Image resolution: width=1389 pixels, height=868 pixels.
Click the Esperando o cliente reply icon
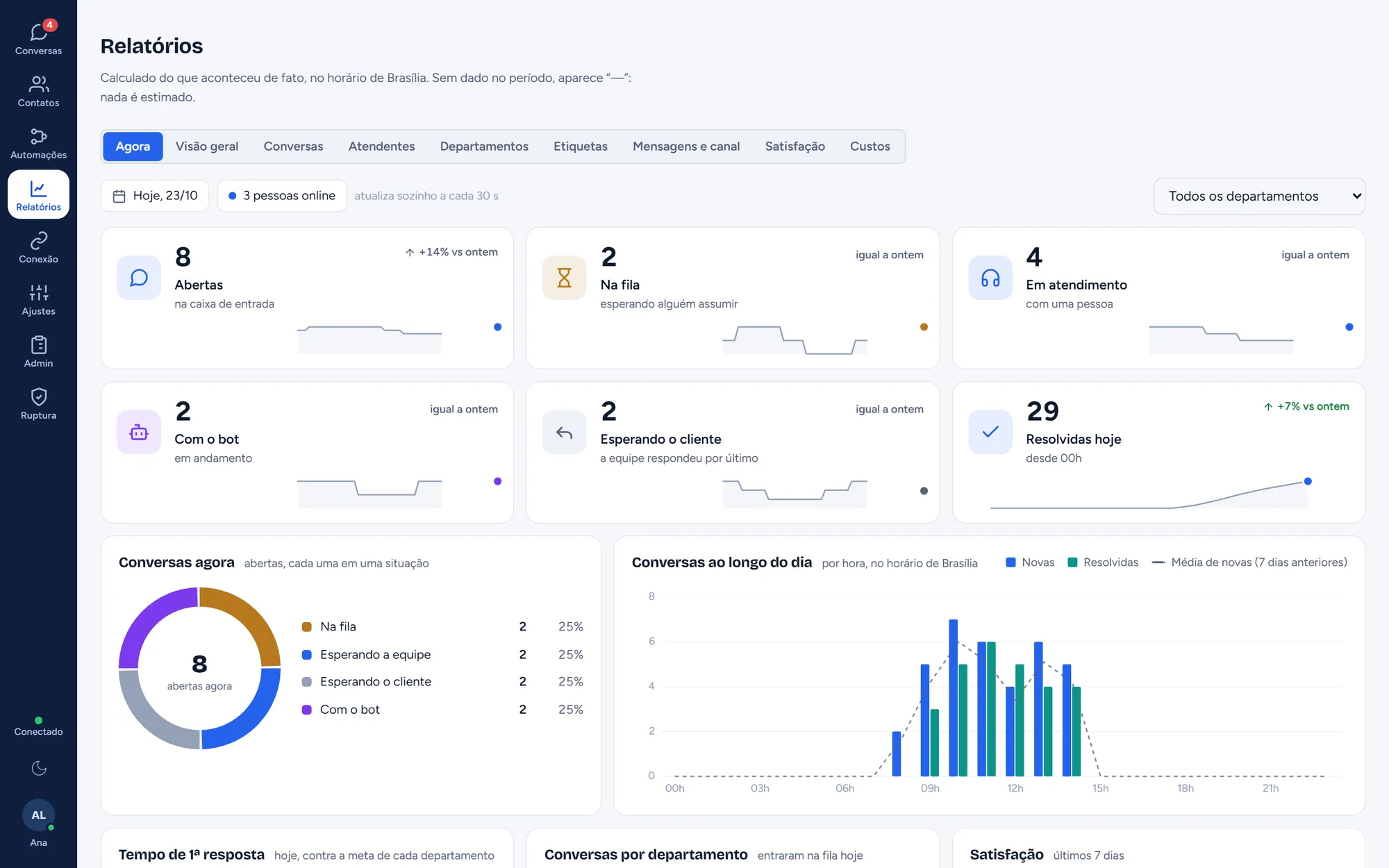(564, 432)
